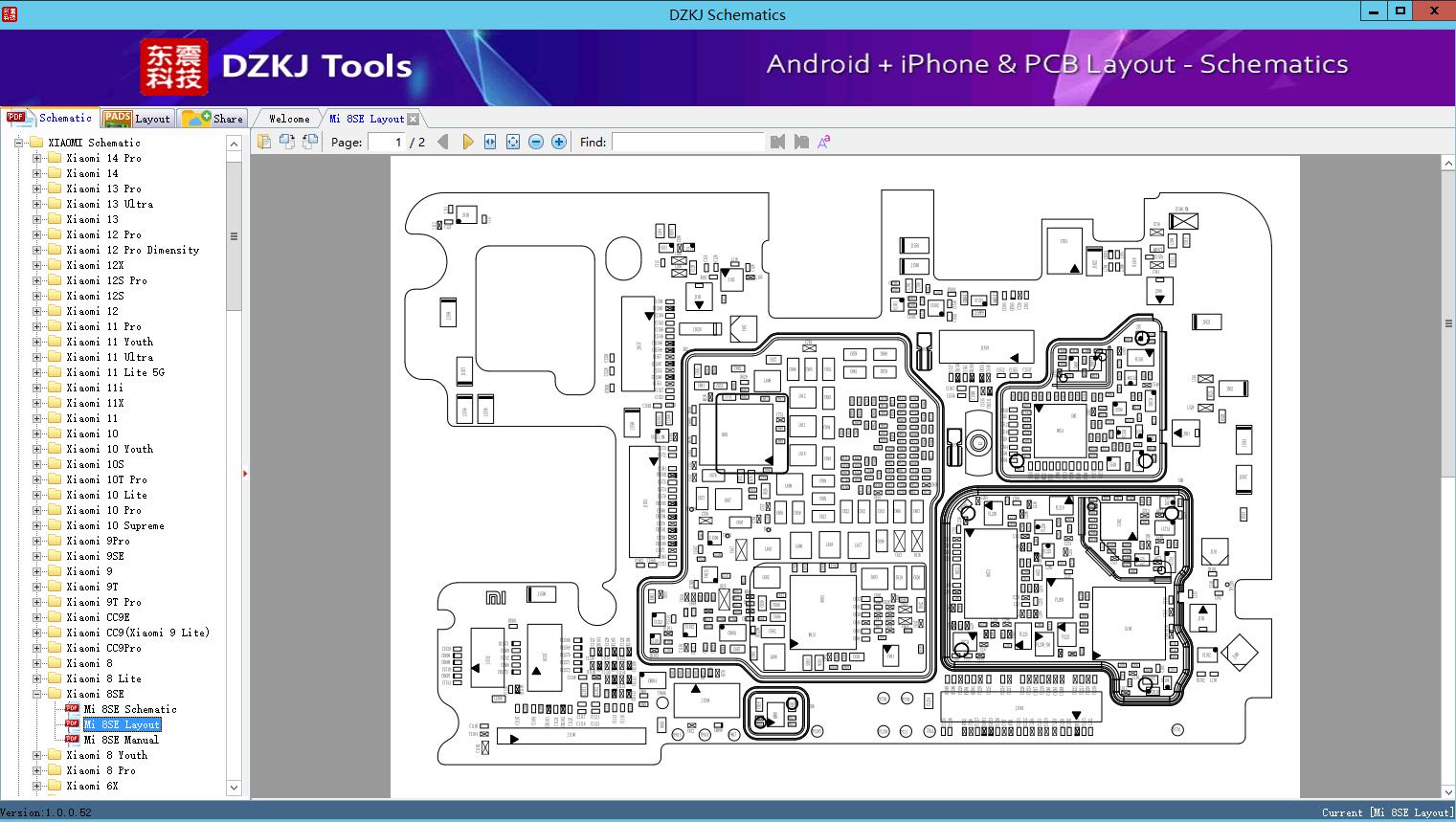Fit whole page to window icon
Viewport: 1456px width, 822px height.
513,142
